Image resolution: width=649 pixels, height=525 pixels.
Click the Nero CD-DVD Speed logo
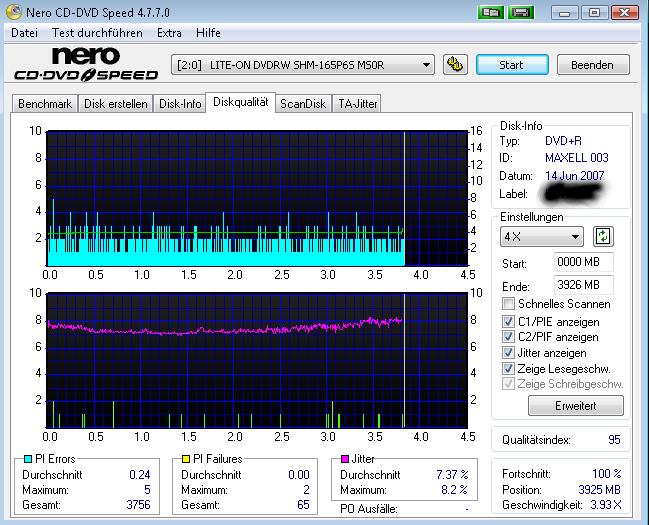(x=86, y=65)
